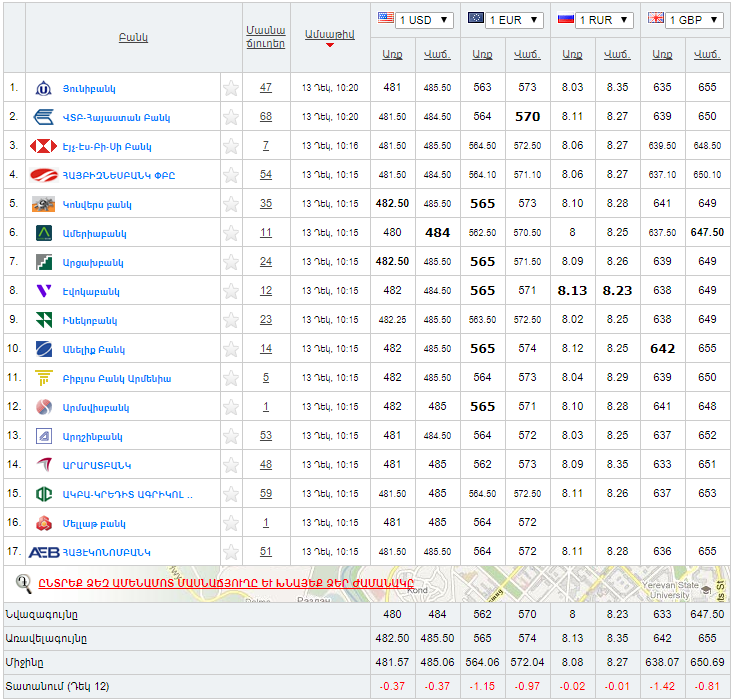This screenshot has height=700, width=734.
Task: Click the UK flag icon near GBP
Action: [656, 18]
